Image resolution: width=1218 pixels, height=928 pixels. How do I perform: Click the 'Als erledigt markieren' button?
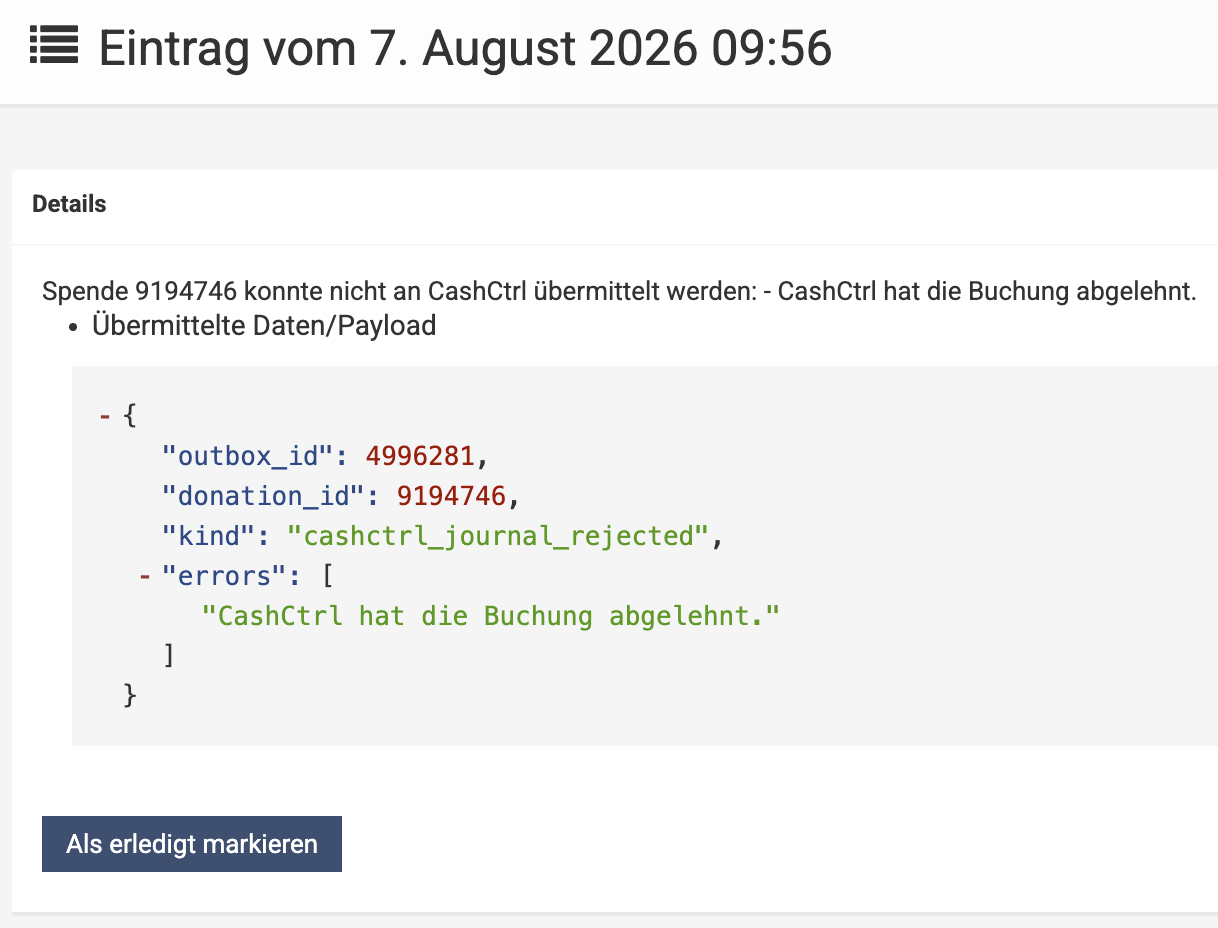(x=192, y=844)
